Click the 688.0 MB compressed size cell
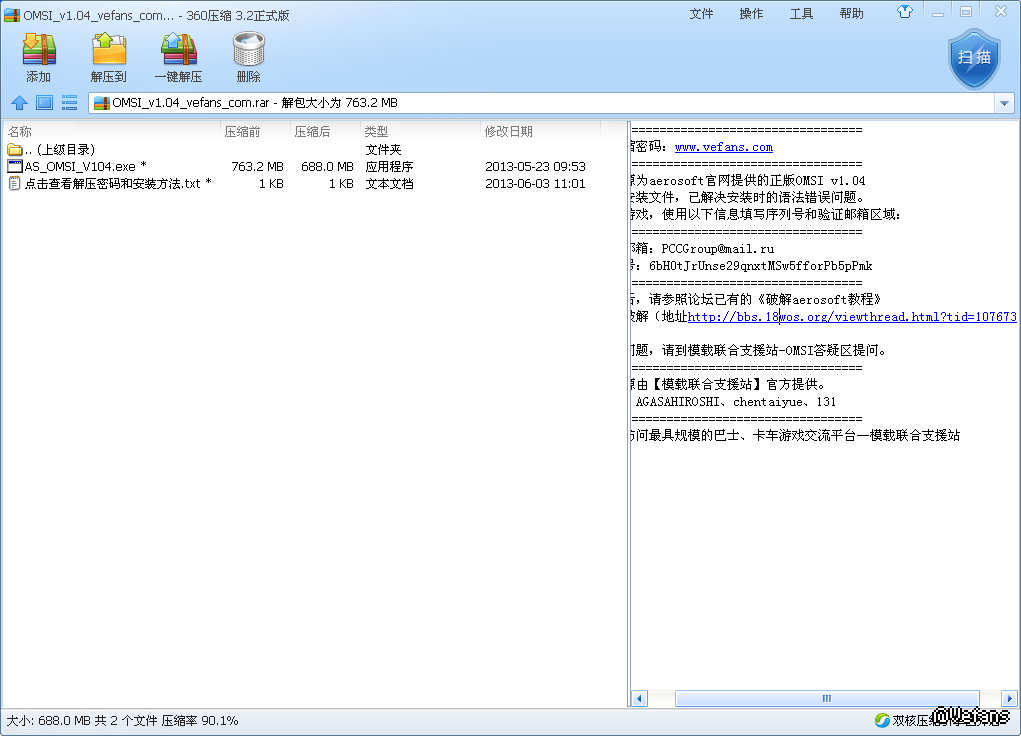 327,167
